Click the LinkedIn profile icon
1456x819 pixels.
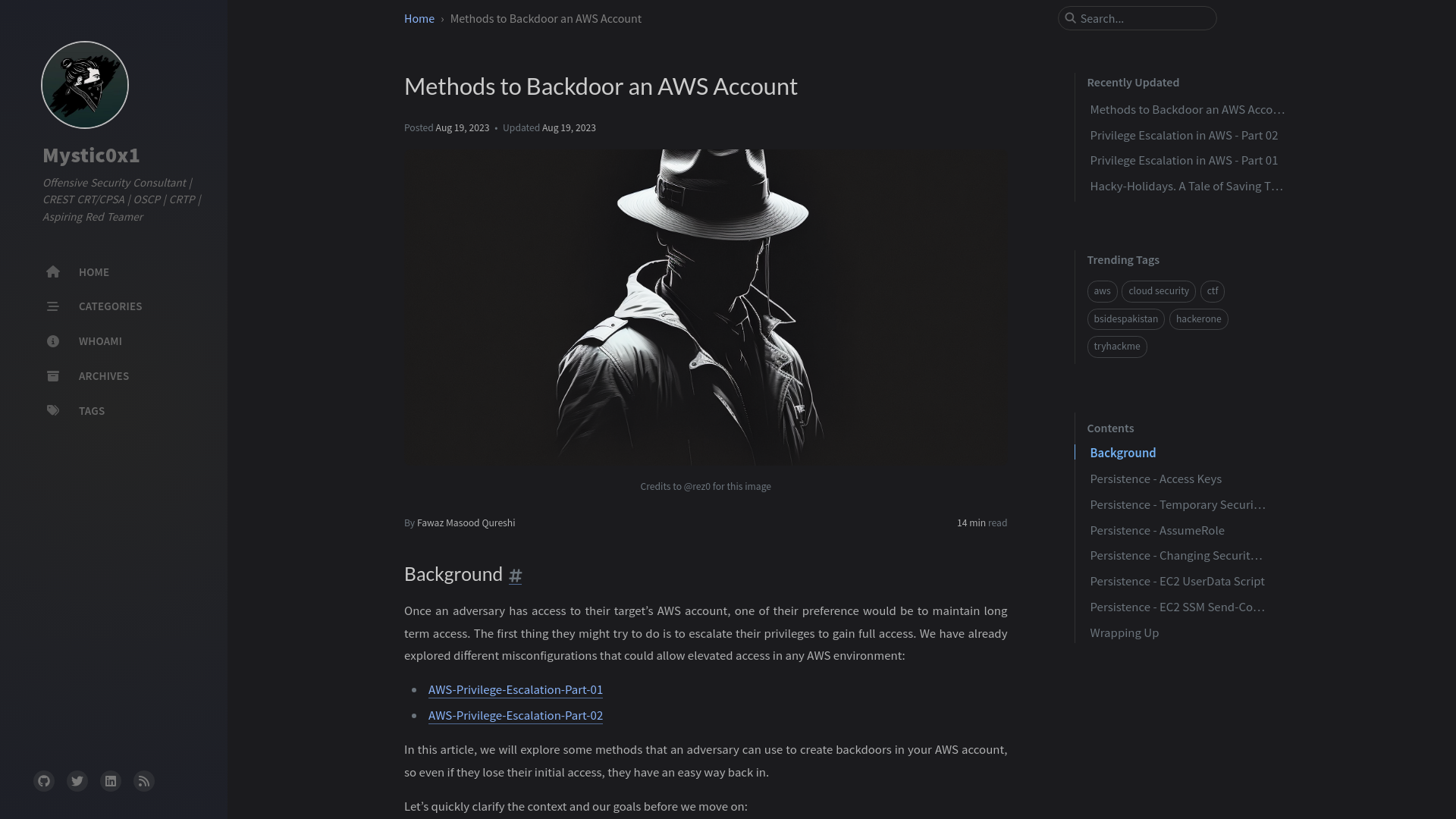110,781
